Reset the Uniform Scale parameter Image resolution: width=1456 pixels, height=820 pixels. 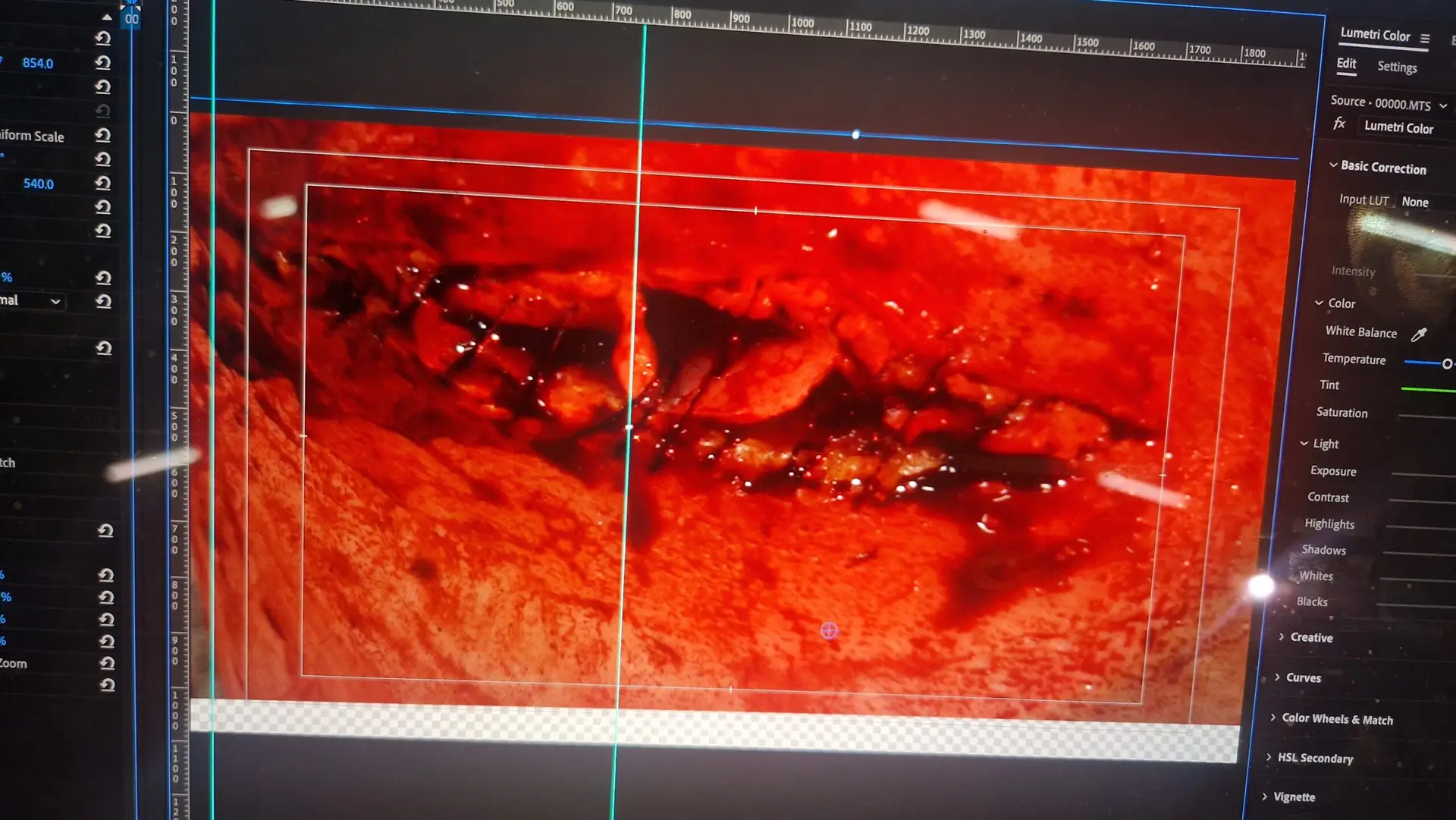(x=103, y=135)
